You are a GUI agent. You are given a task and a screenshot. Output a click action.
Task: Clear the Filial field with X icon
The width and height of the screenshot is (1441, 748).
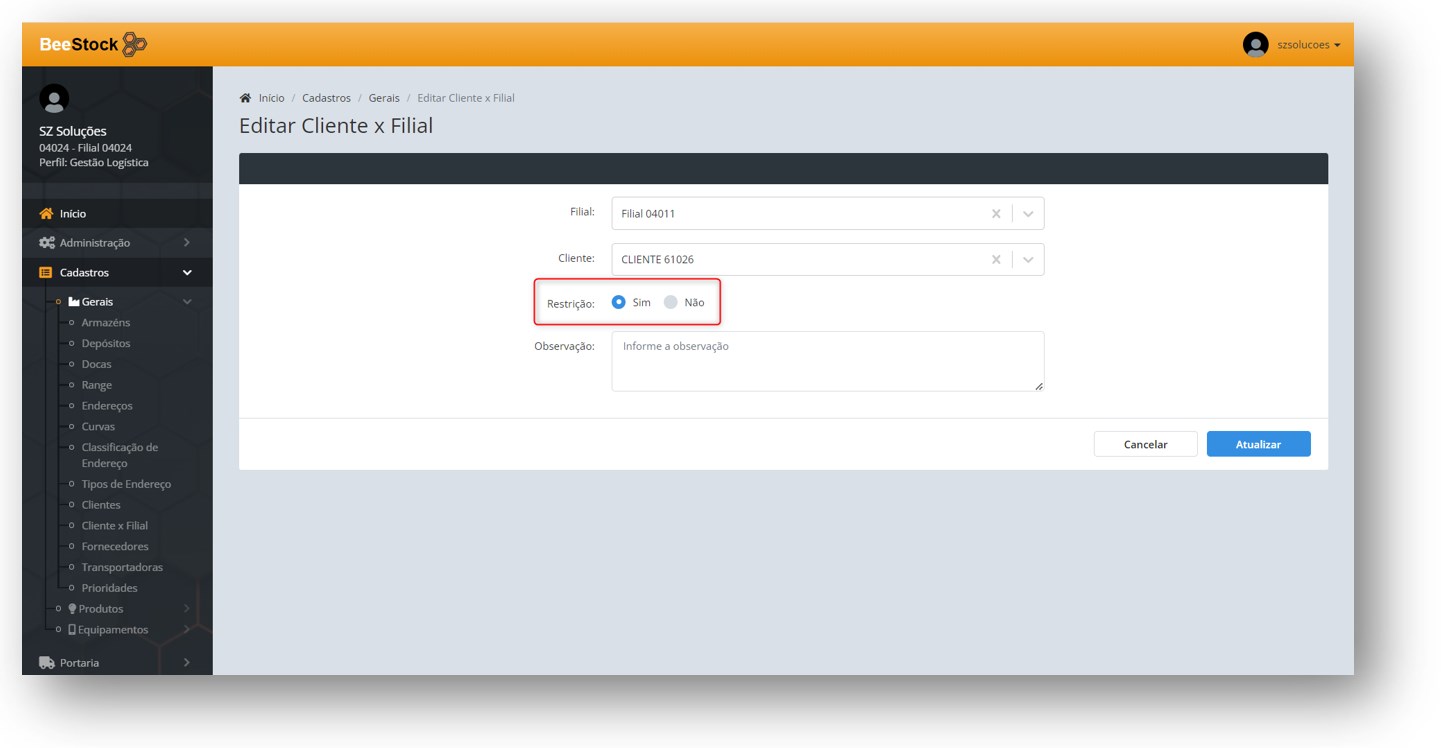pos(995,214)
